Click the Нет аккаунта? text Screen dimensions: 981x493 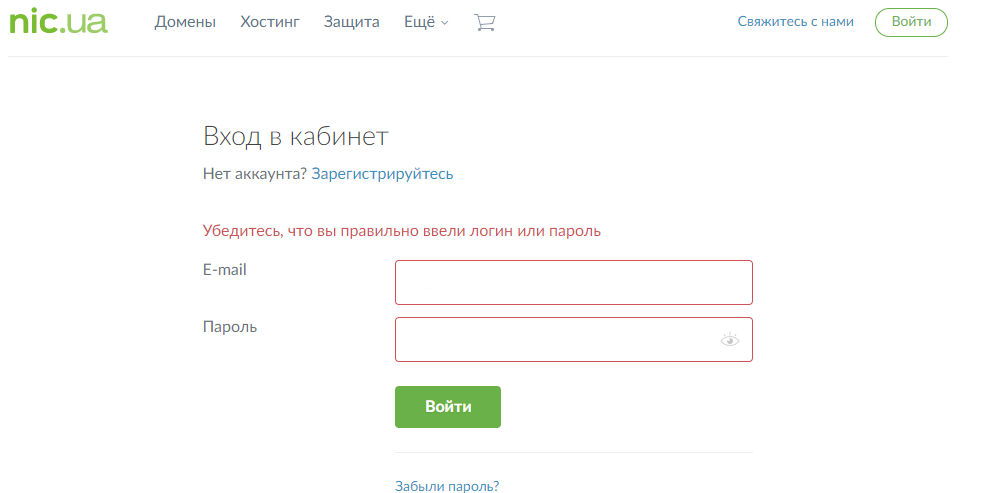(255, 174)
